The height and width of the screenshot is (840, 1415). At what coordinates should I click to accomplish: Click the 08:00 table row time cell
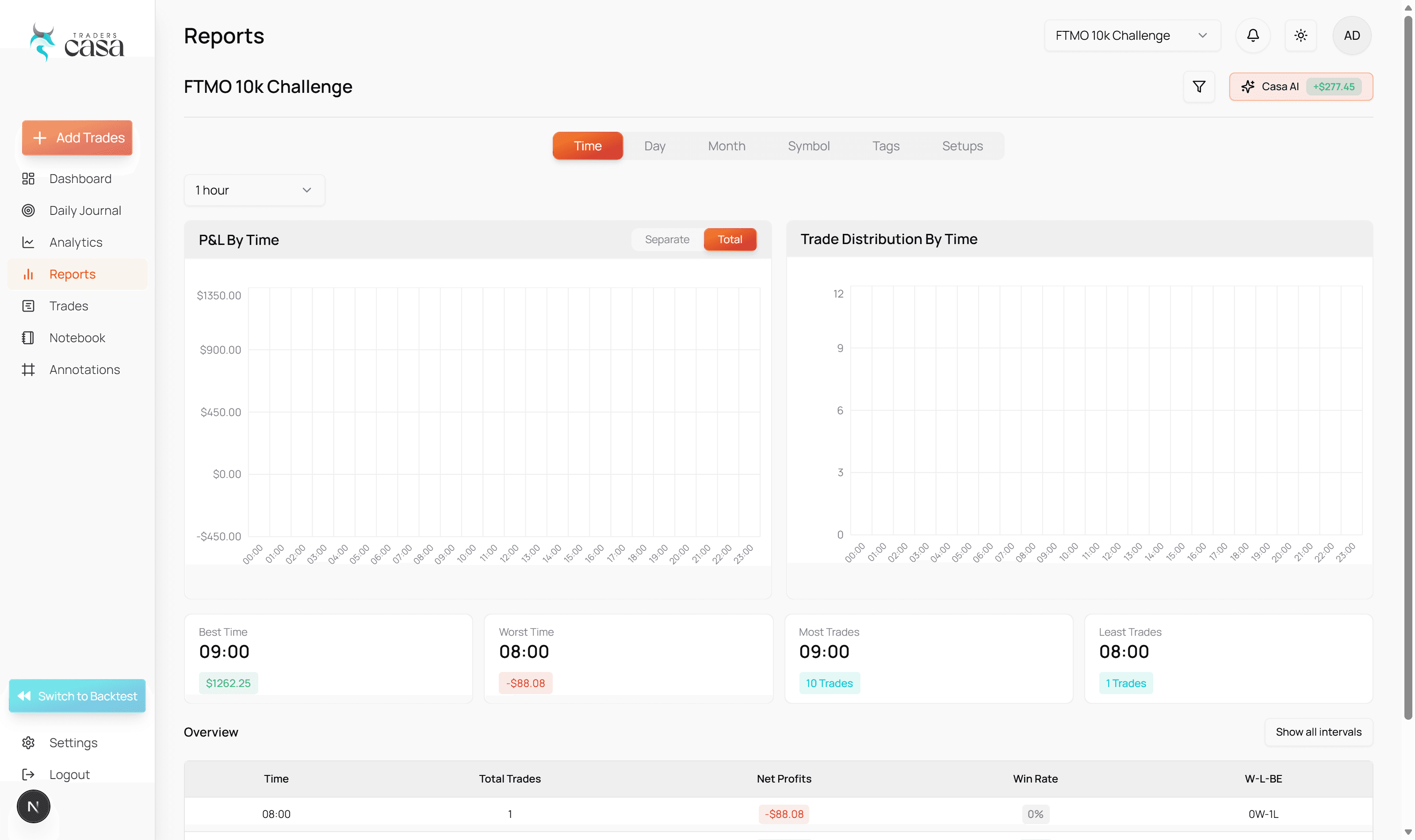276,814
